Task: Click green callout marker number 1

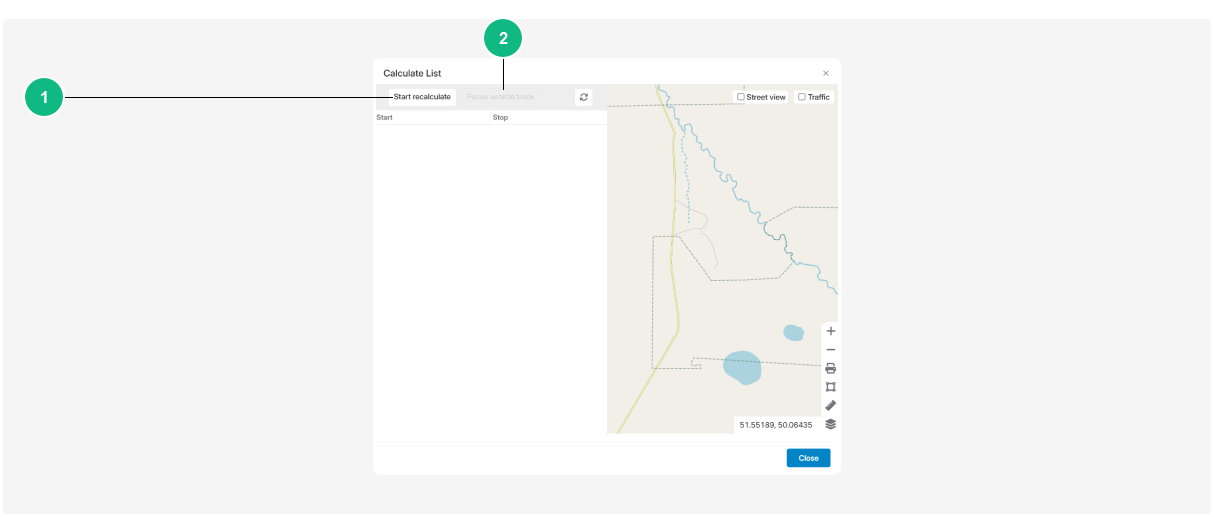Action: [x=44, y=97]
